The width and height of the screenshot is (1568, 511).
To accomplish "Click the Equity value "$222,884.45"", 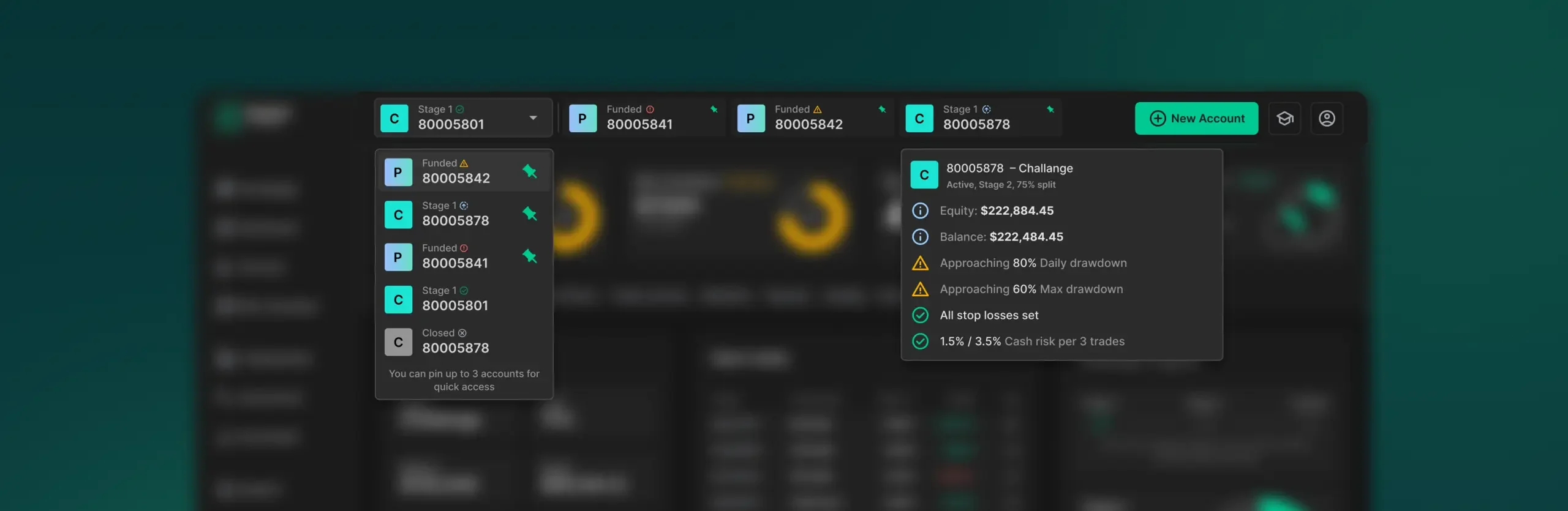I will click(1017, 211).
